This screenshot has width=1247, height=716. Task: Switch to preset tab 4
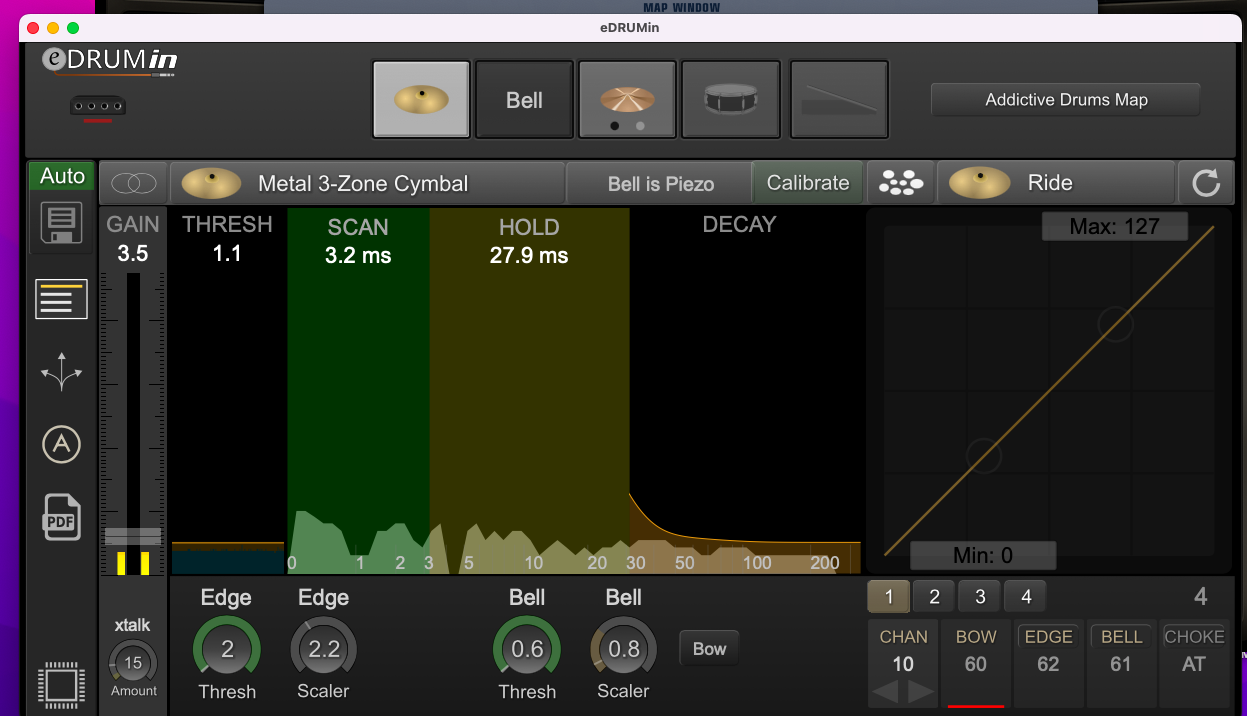click(1025, 597)
